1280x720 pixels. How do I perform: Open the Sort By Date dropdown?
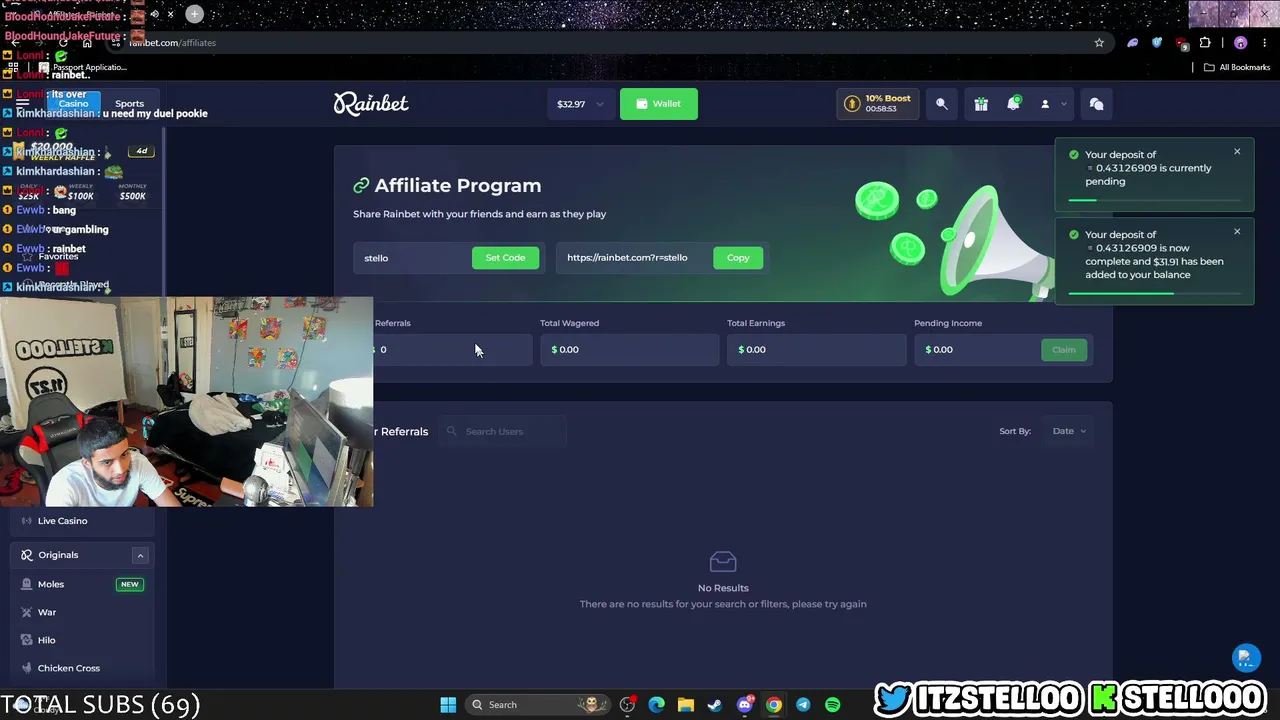(1068, 431)
